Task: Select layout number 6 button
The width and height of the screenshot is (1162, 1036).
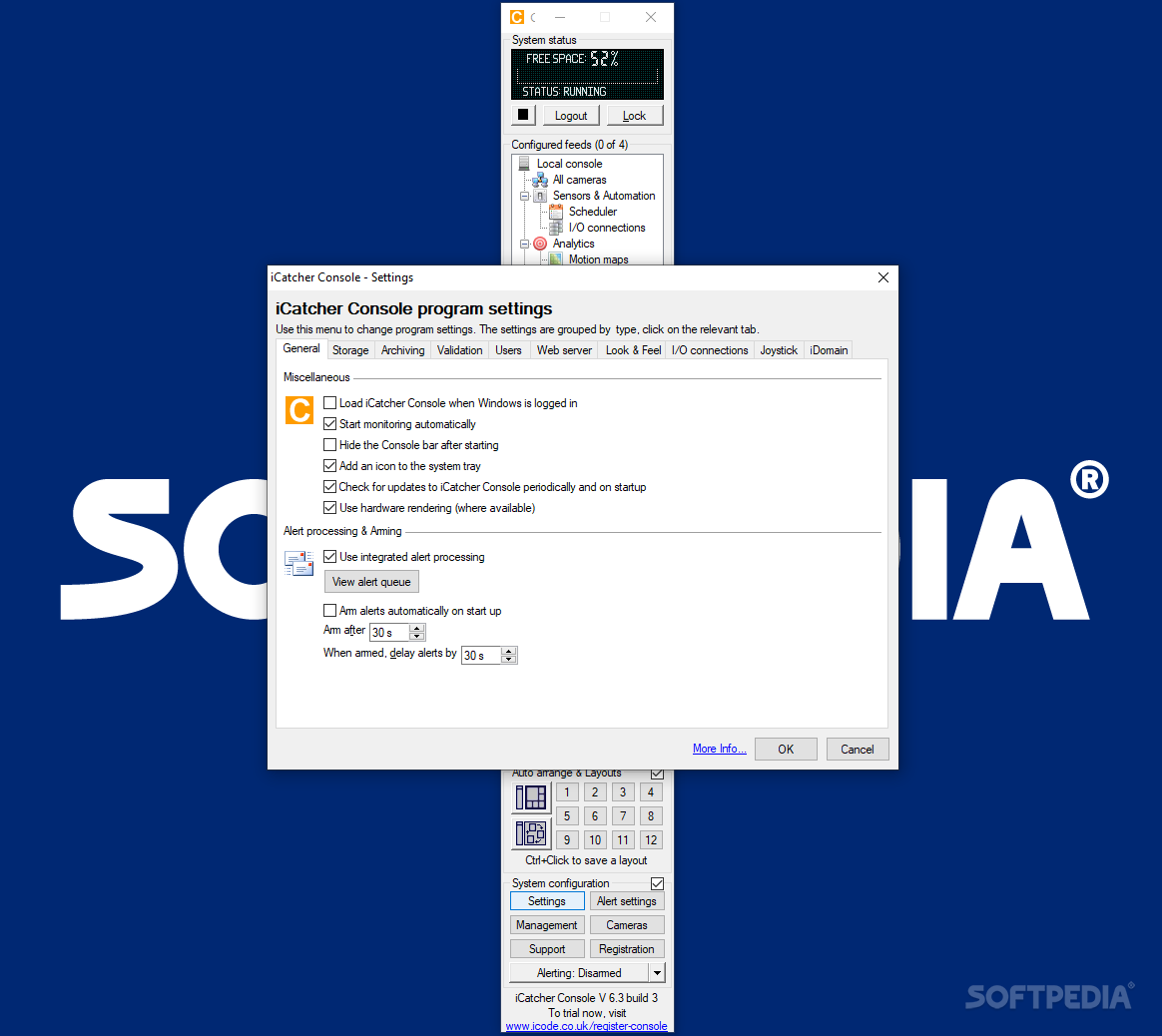Action: tap(595, 815)
